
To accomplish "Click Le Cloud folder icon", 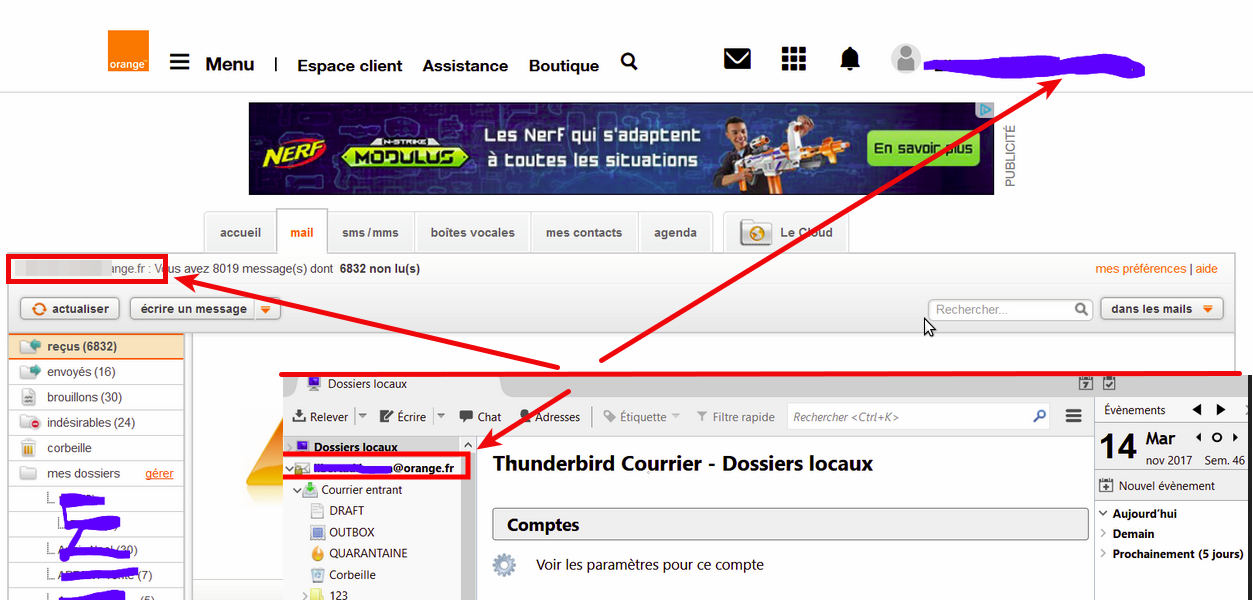I will tap(757, 233).
